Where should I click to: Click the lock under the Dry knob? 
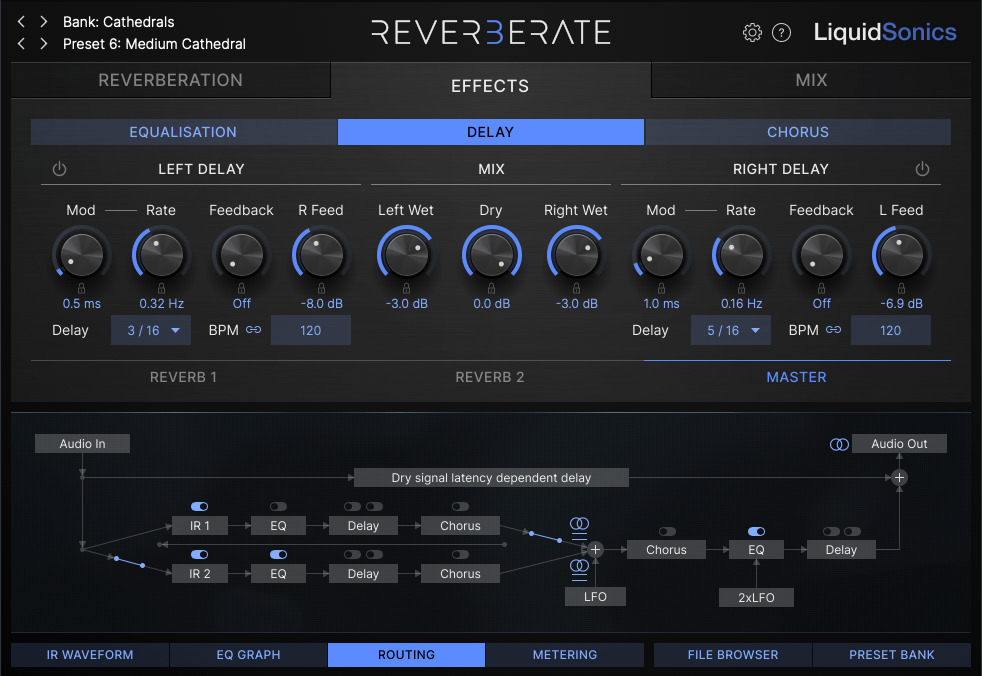tap(492, 288)
